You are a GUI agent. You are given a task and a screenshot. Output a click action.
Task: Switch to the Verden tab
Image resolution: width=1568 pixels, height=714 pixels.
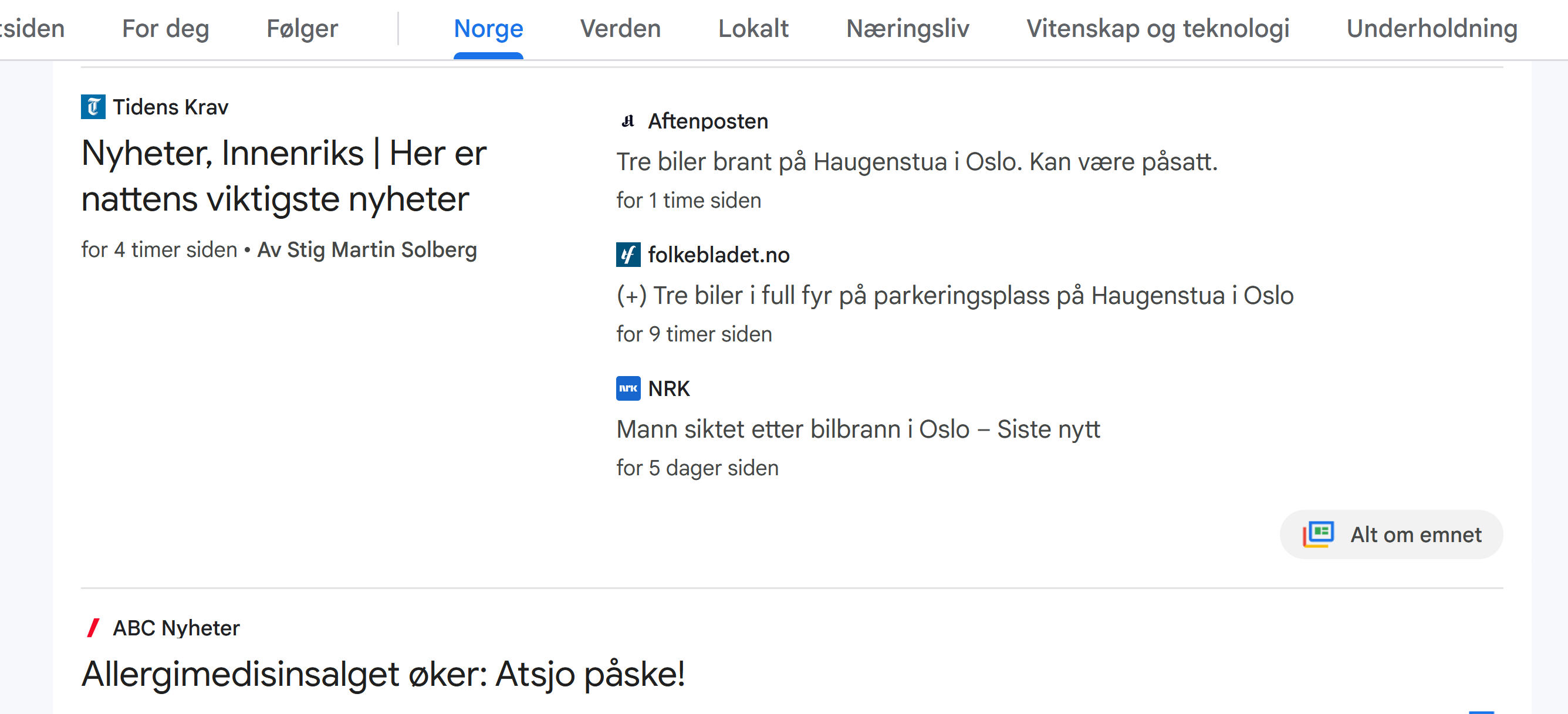[x=620, y=29]
